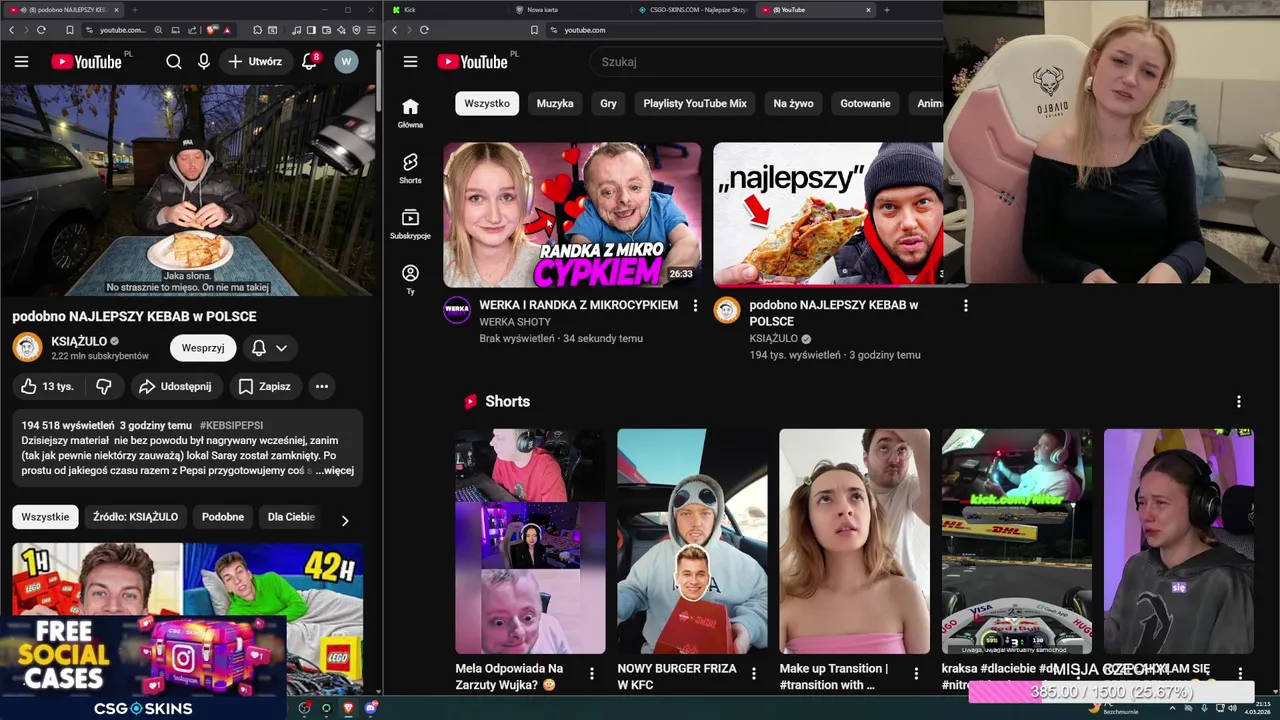Open options for Mela Odpowiada short
This screenshot has height=720, width=1280.
591,673
